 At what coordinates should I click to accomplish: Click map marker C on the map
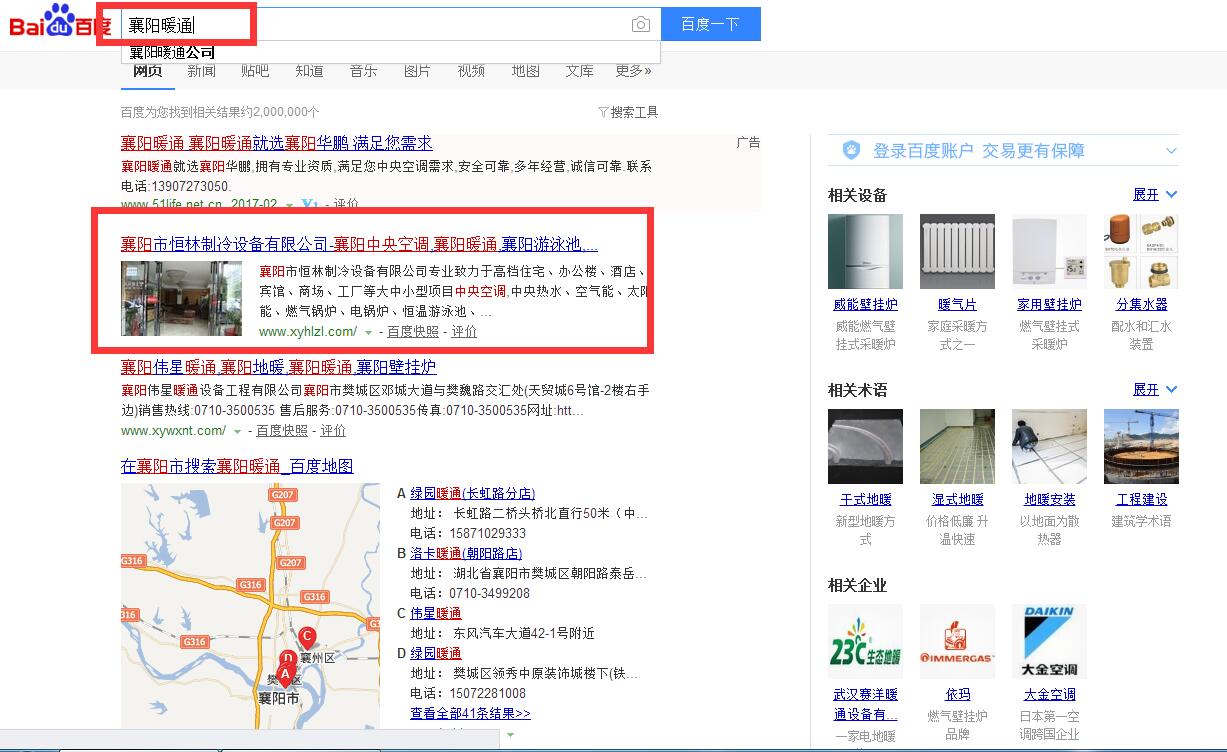click(x=308, y=636)
